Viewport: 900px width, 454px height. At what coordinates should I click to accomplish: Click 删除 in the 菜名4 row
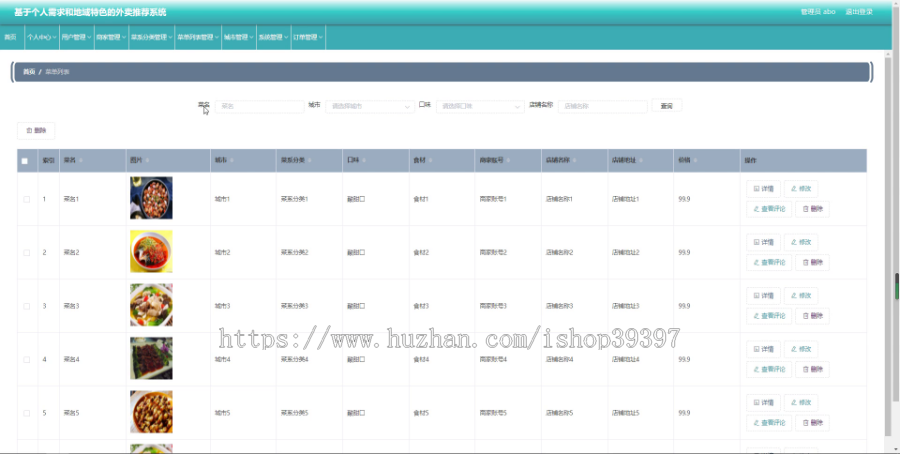[x=812, y=369]
